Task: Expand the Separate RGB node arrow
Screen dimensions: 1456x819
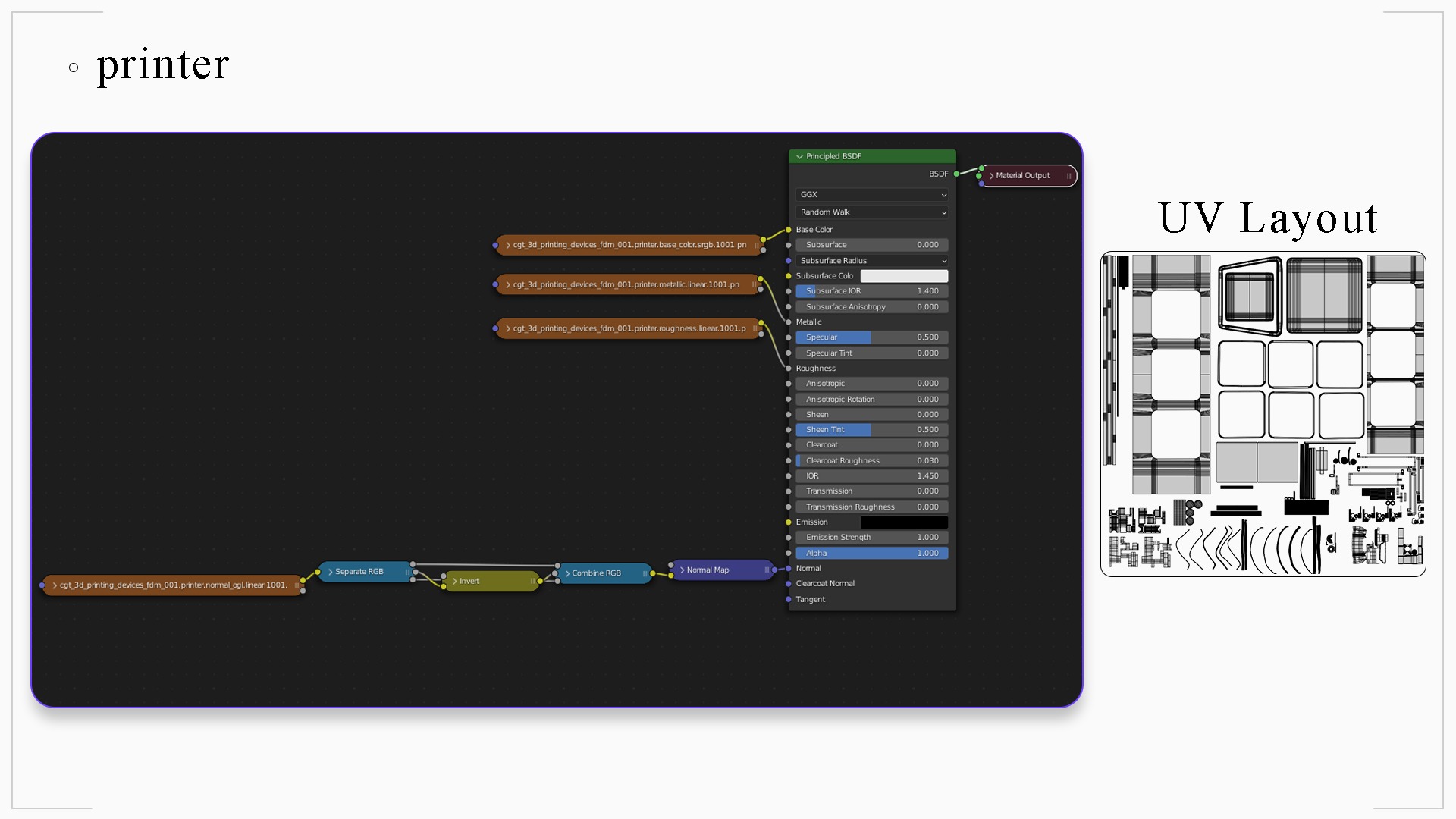Action: [x=331, y=572]
